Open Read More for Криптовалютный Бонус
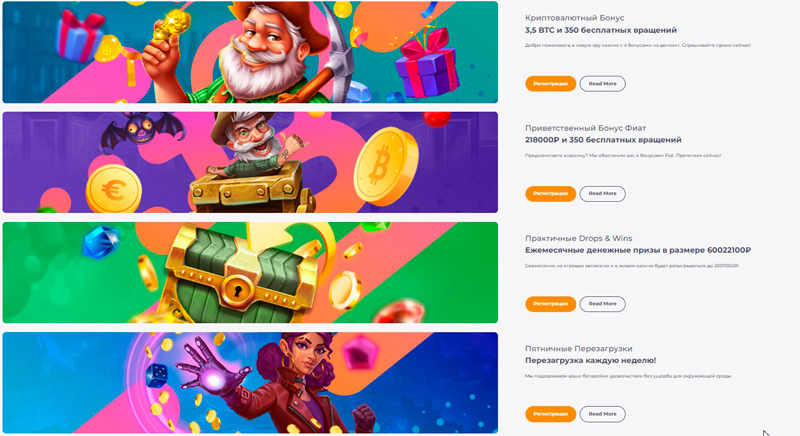This screenshot has width=800, height=436. pos(603,84)
